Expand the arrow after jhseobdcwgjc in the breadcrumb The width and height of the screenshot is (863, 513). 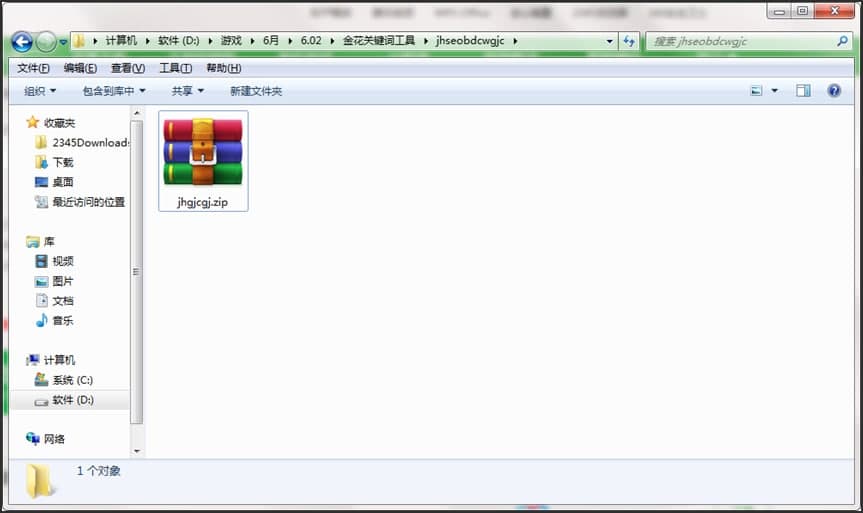tap(515, 41)
